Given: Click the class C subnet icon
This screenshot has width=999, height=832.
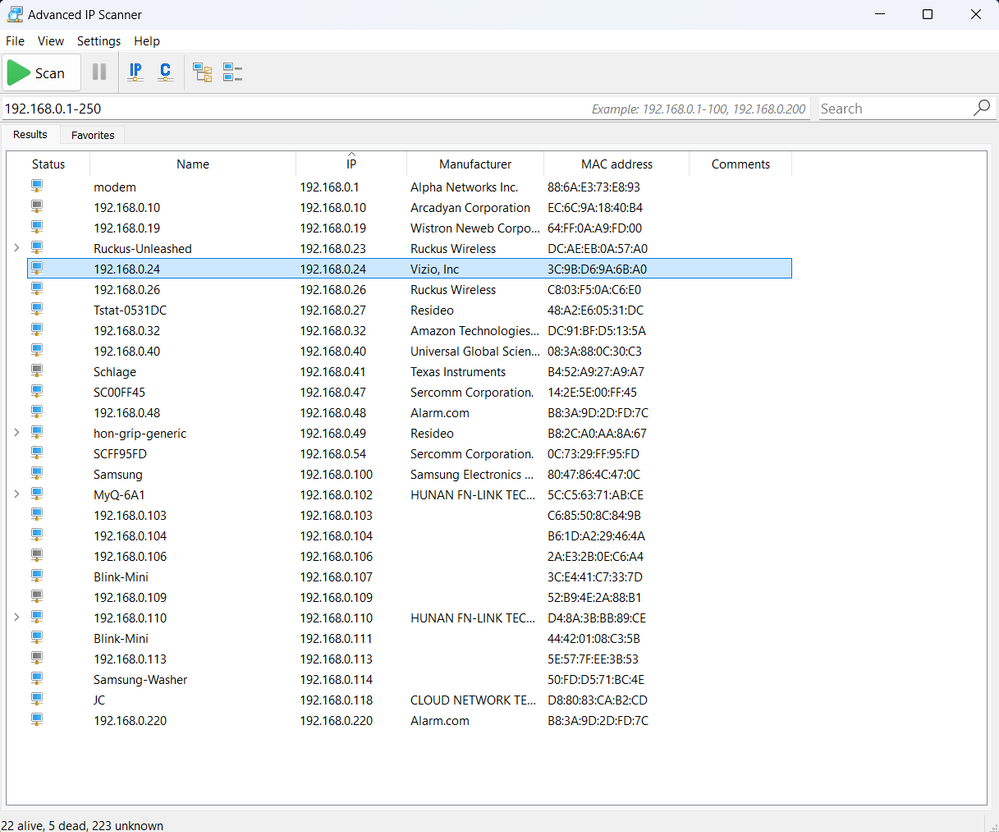Looking at the screenshot, I should (x=164, y=71).
